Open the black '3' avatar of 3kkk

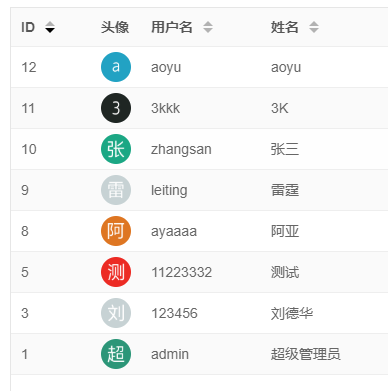tap(116, 108)
